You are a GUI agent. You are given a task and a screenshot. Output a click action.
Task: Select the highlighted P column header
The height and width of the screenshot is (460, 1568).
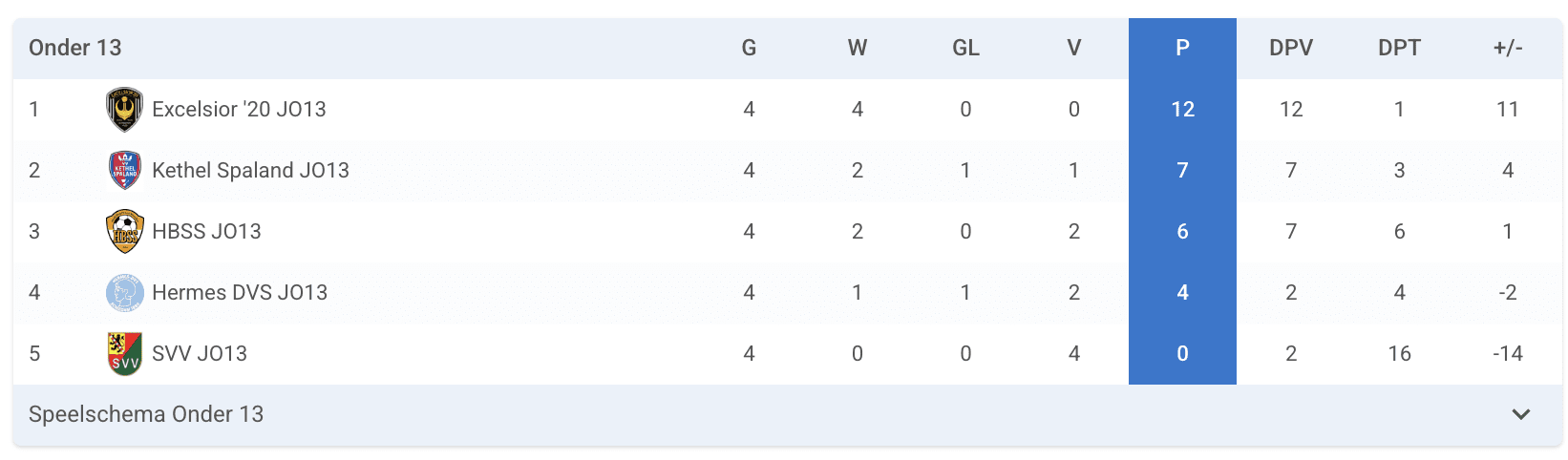click(1182, 49)
